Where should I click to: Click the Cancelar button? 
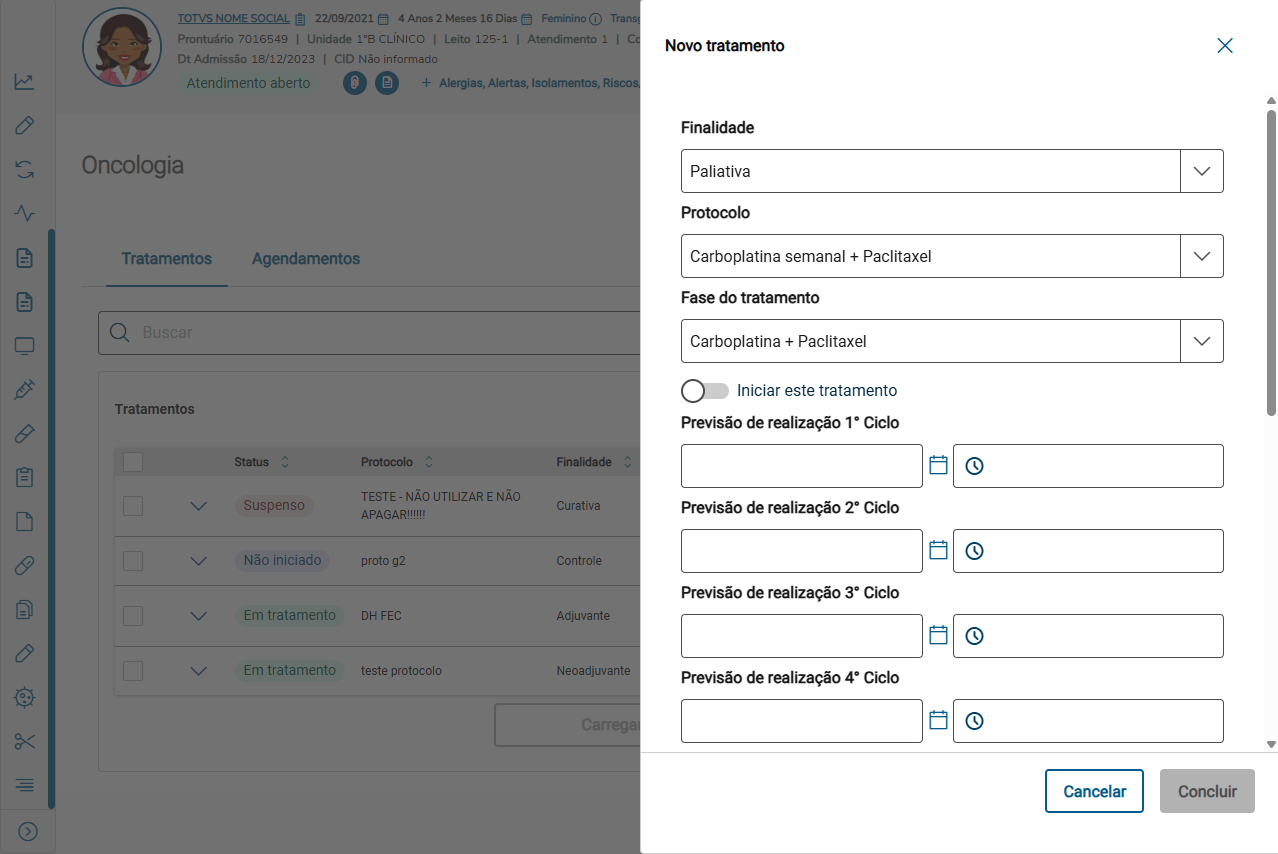click(x=1094, y=791)
